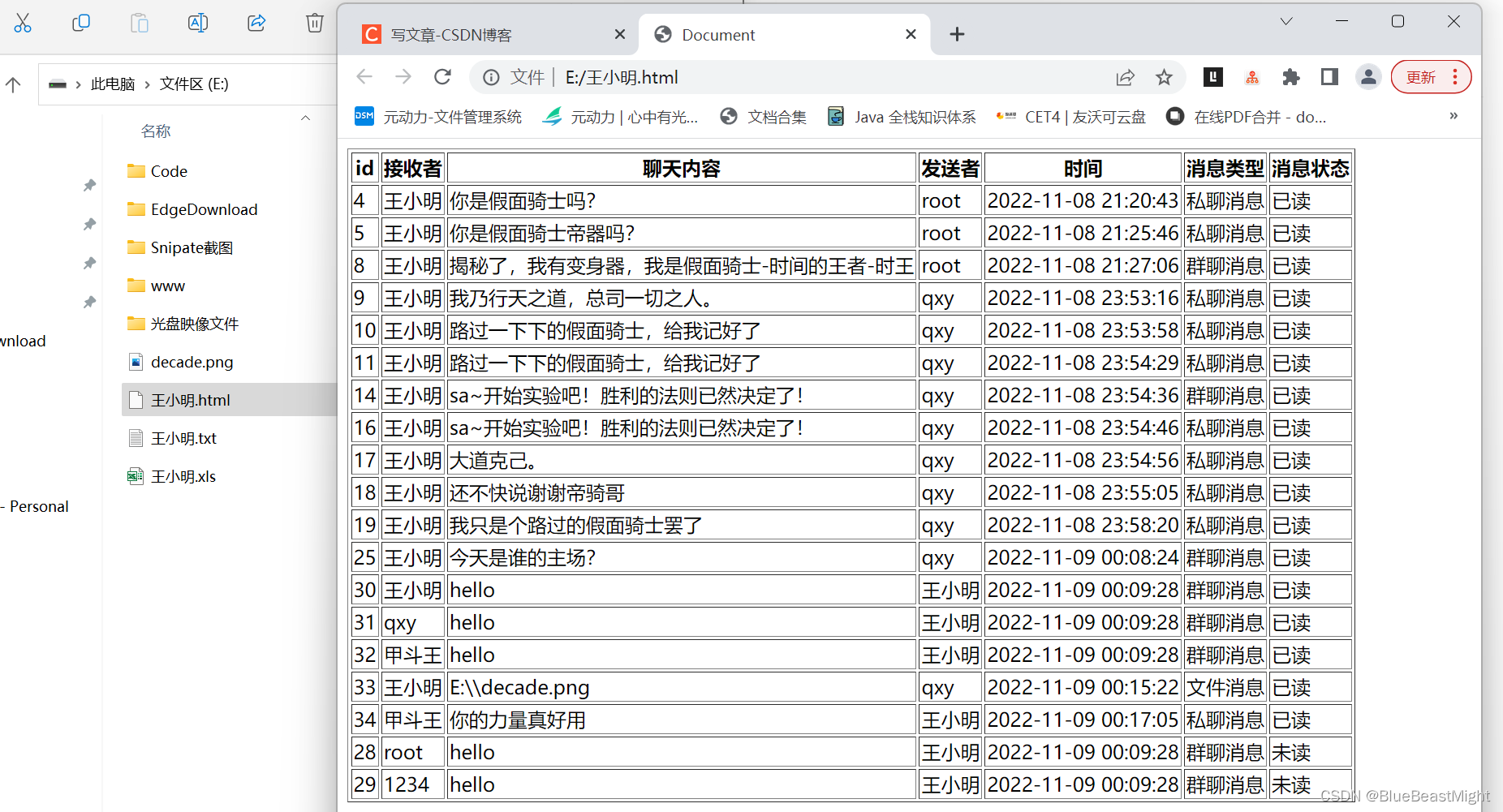1503x812 pixels.
Task: Switch to the 写文章-CSDN博客 tab
Action: tap(489, 35)
